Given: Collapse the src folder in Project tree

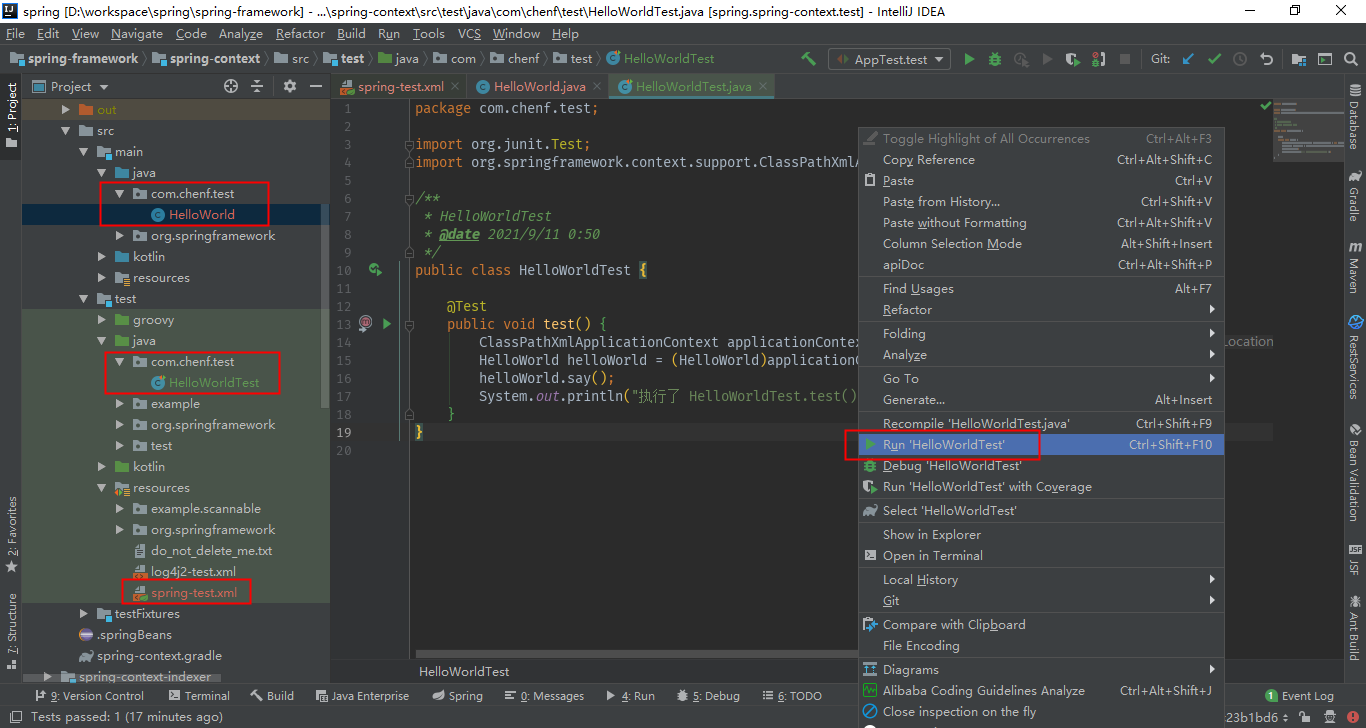Looking at the screenshot, I should click(x=67, y=130).
